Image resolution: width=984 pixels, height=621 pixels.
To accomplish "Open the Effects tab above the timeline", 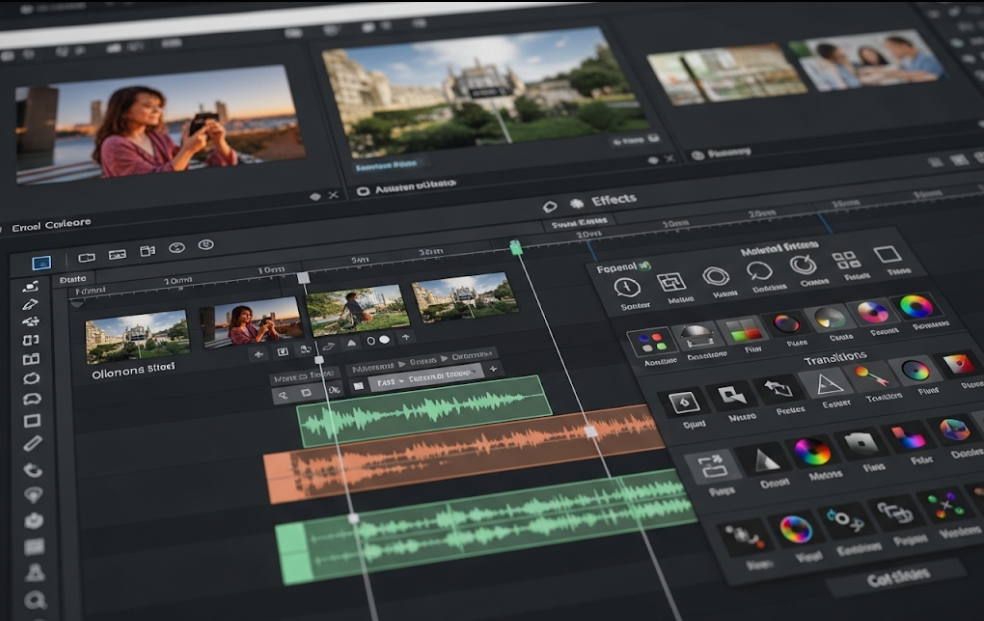I will pyautogui.click(x=612, y=199).
